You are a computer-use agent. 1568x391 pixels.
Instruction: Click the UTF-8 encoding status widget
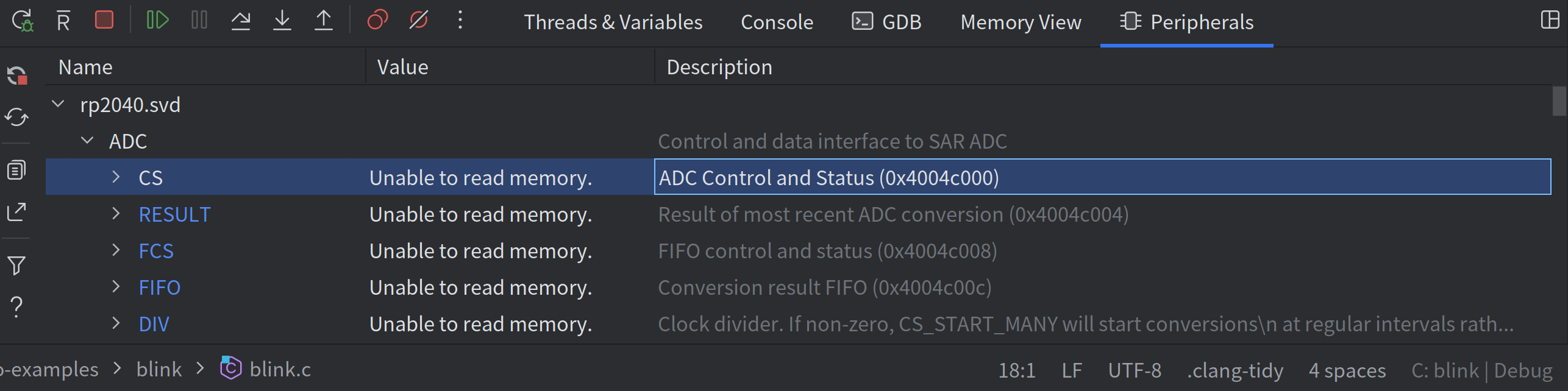tap(1135, 370)
